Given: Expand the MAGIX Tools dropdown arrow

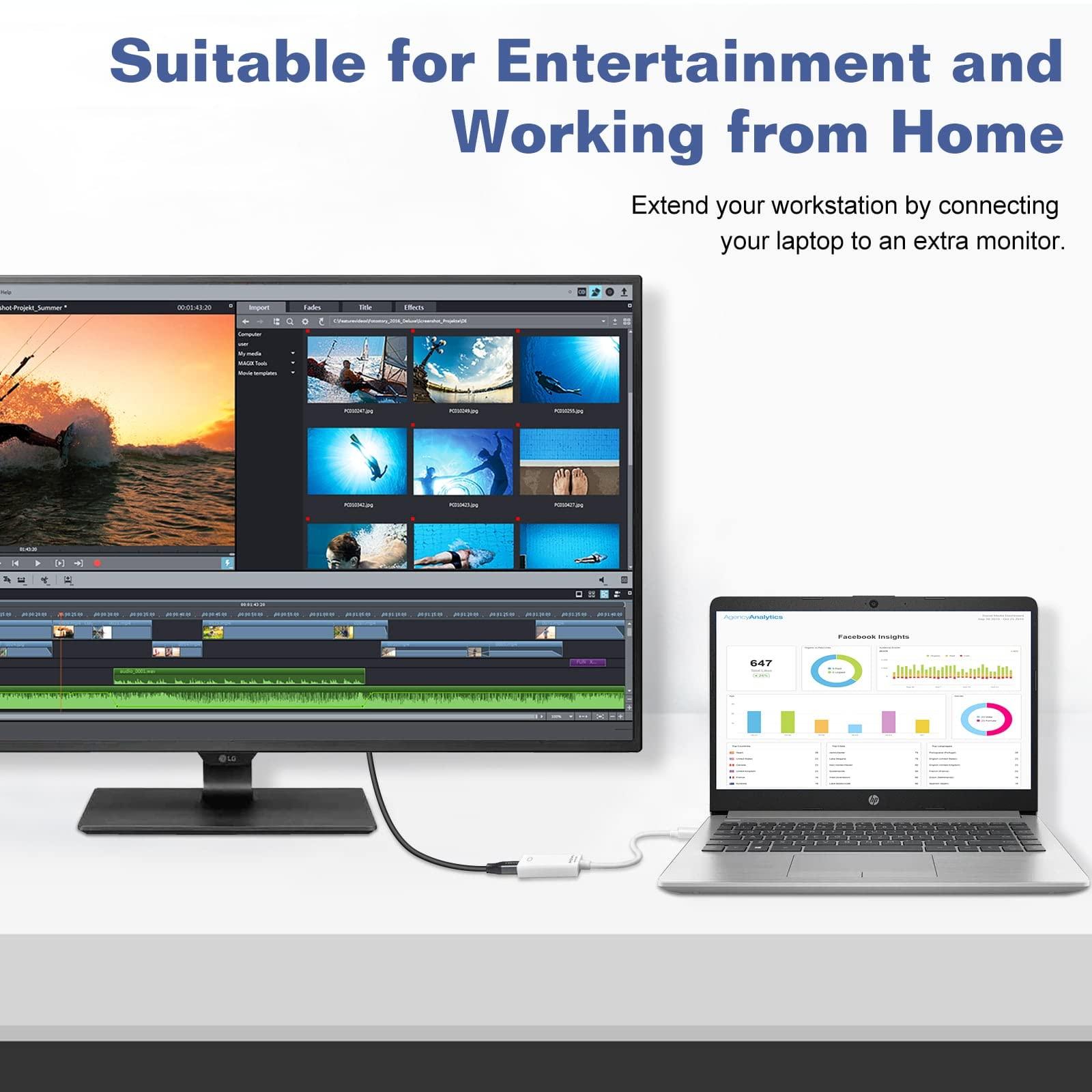Looking at the screenshot, I should (293, 363).
